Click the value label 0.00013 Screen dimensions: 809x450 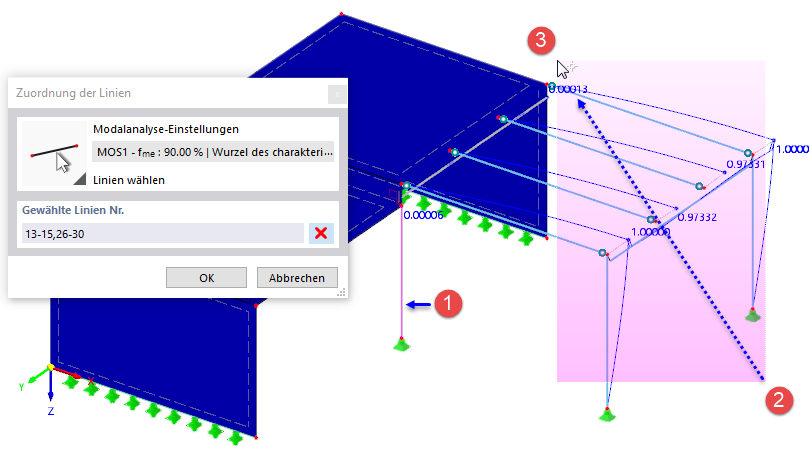point(568,89)
